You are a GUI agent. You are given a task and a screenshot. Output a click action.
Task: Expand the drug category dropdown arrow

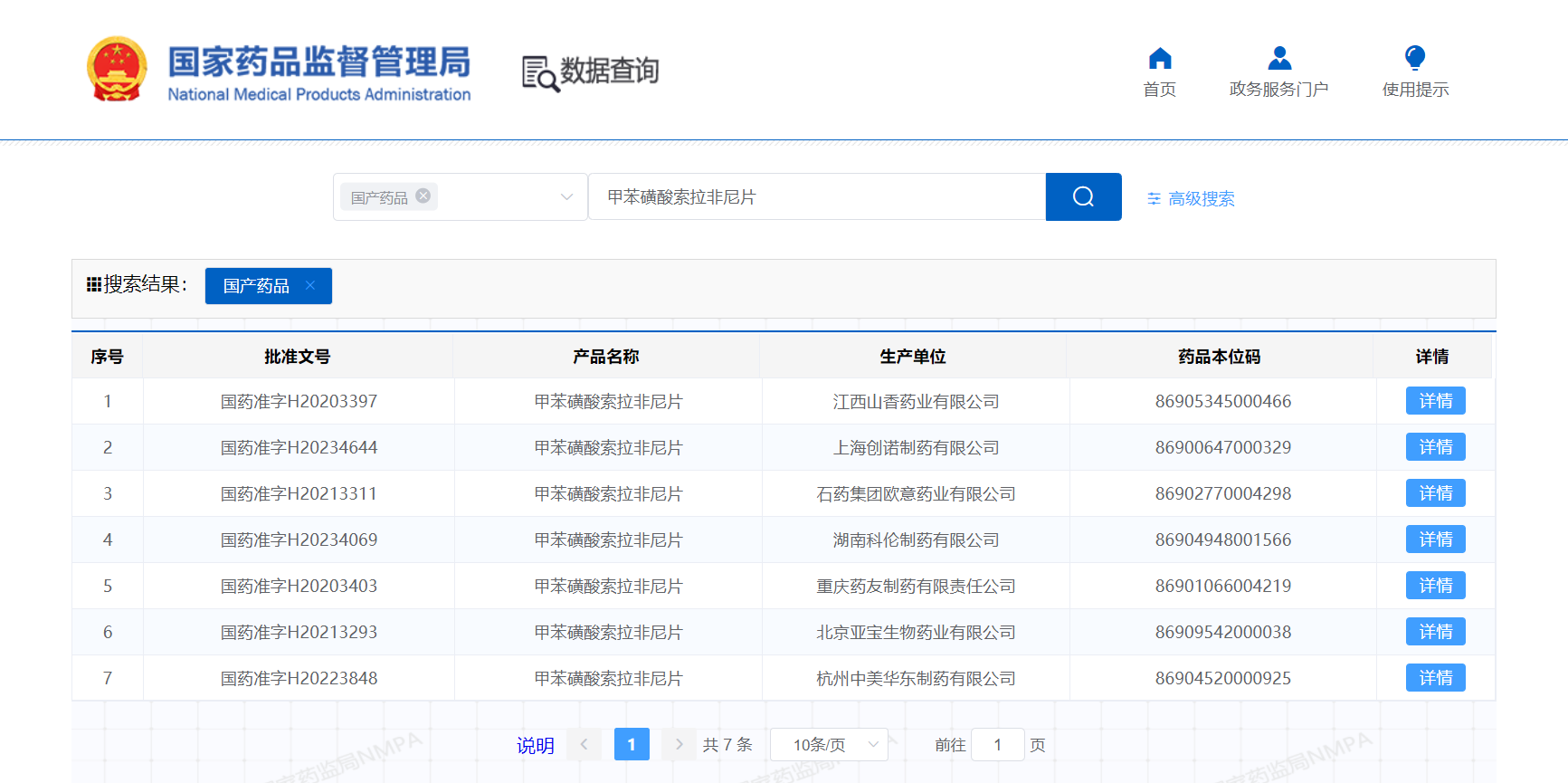tap(566, 196)
